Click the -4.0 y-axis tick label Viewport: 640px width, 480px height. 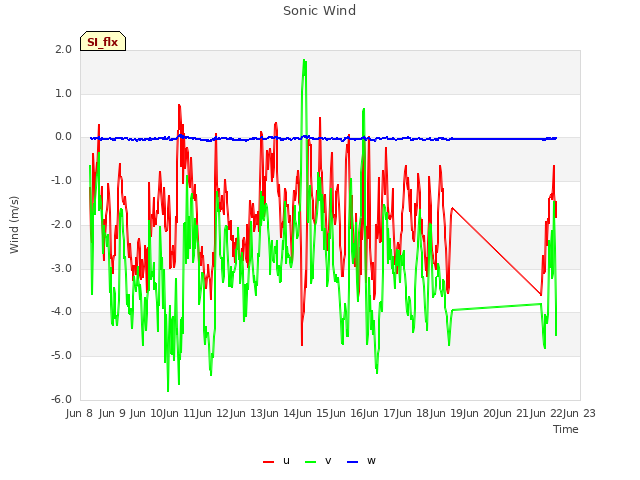click(61, 312)
